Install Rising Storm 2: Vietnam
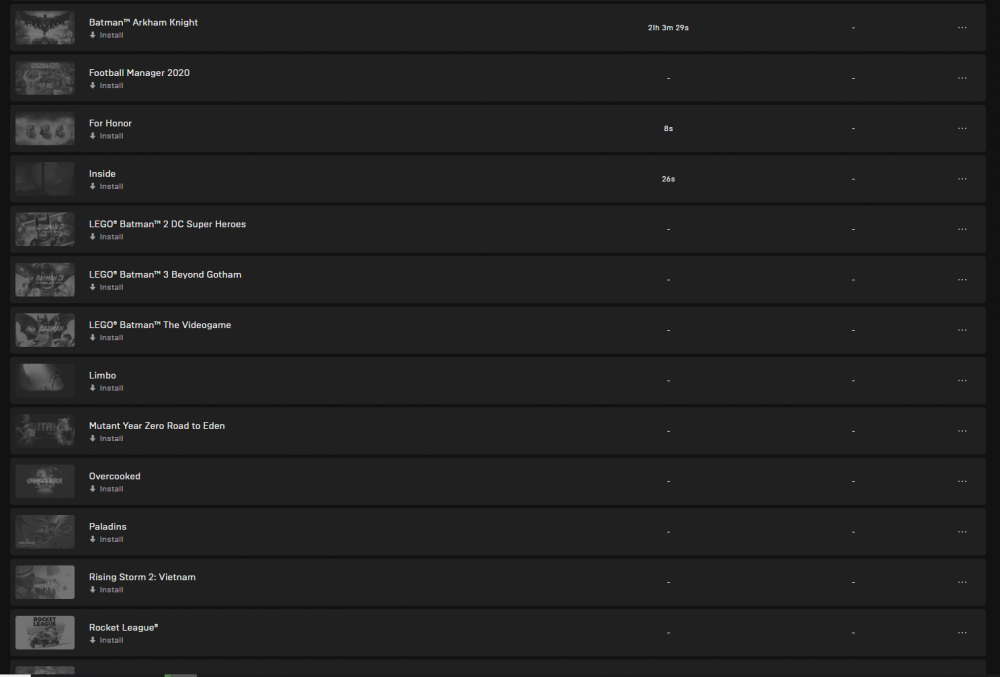This screenshot has width=1000, height=677. (x=107, y=590)
